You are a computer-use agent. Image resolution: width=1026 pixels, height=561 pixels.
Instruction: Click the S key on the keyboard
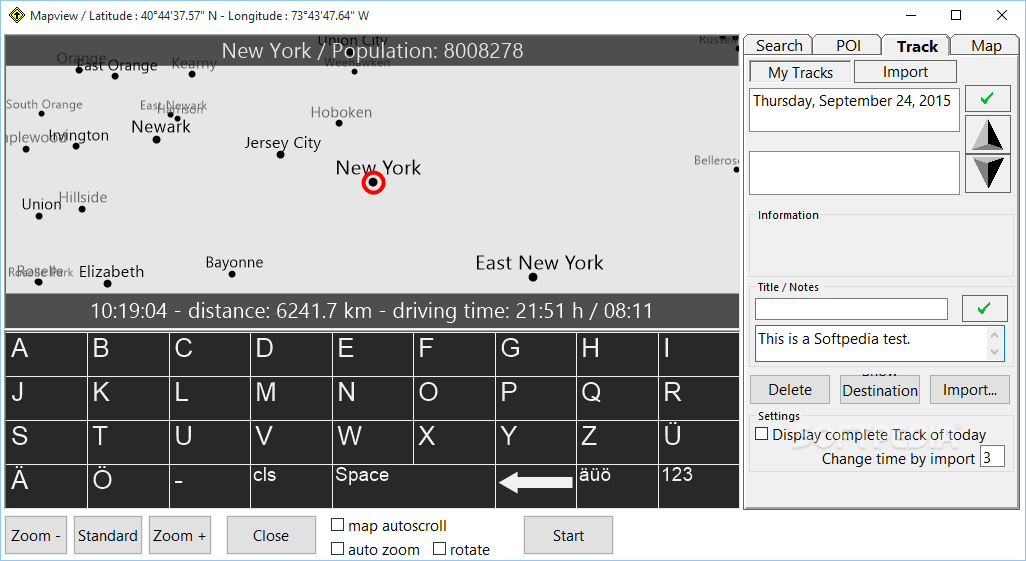(46, 442)
